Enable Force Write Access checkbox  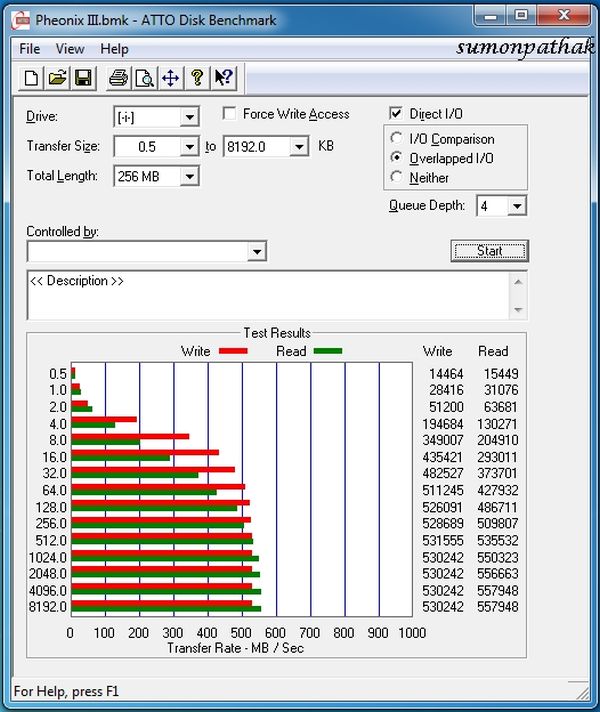click(x=229, y=113)
